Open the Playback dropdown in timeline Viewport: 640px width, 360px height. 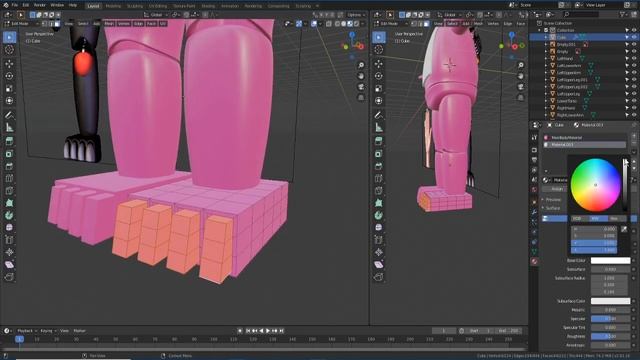point(27,331)
